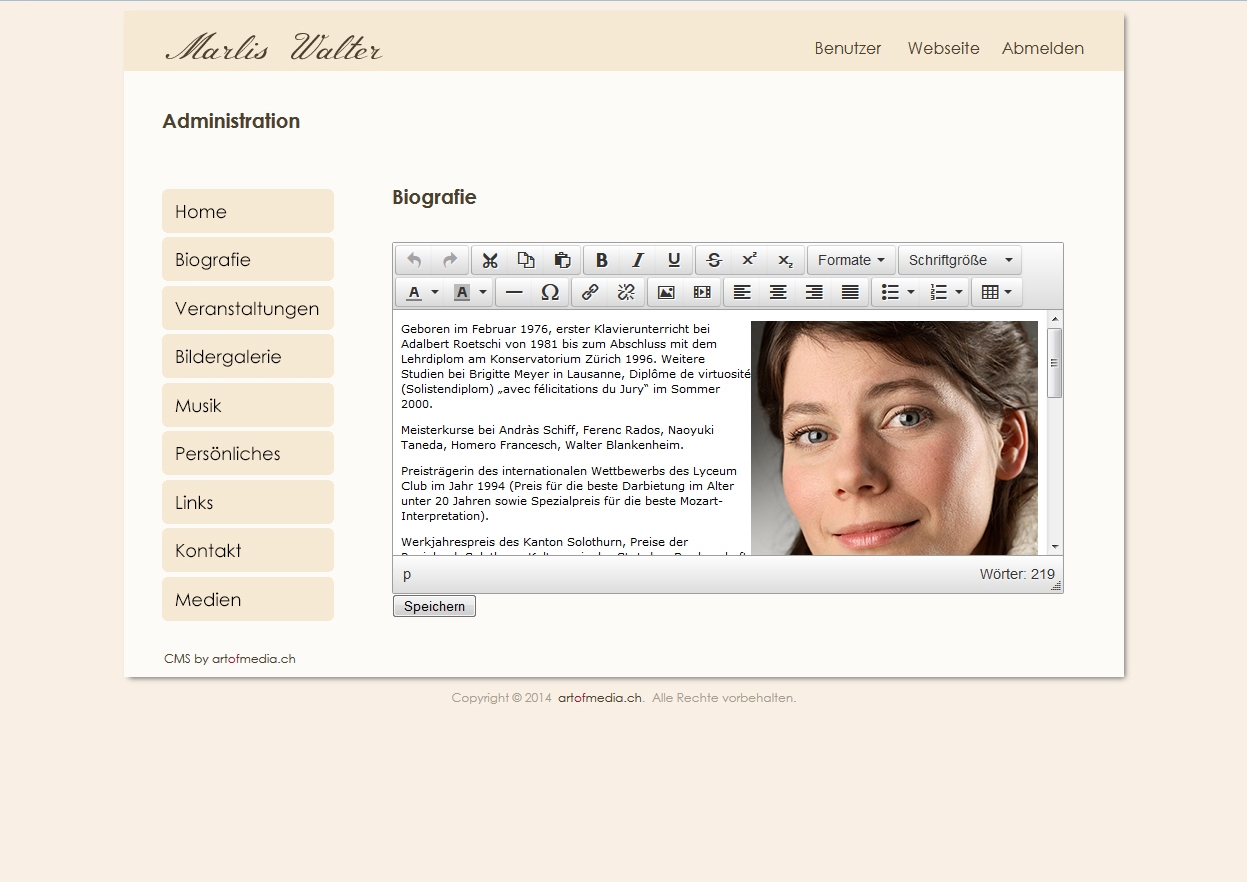This screenshot has height=882, width=1247.
Task: Click the Remove link icon
Action: click(626, 292)
